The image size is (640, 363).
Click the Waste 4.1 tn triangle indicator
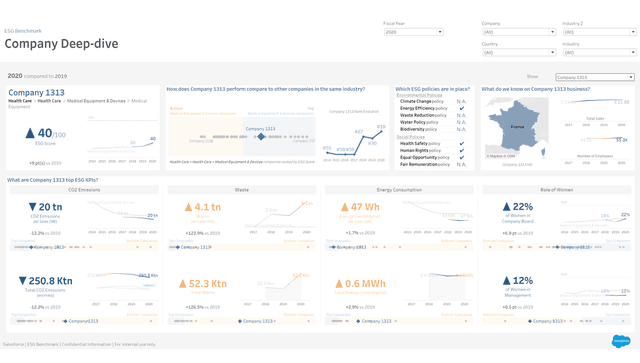click(188, 207)
